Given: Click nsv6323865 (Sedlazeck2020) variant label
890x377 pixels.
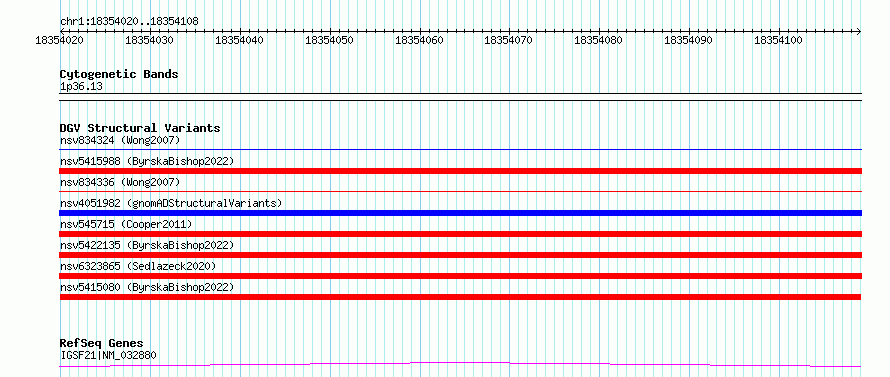Looking at the screenshot, I should pos(138,266).
